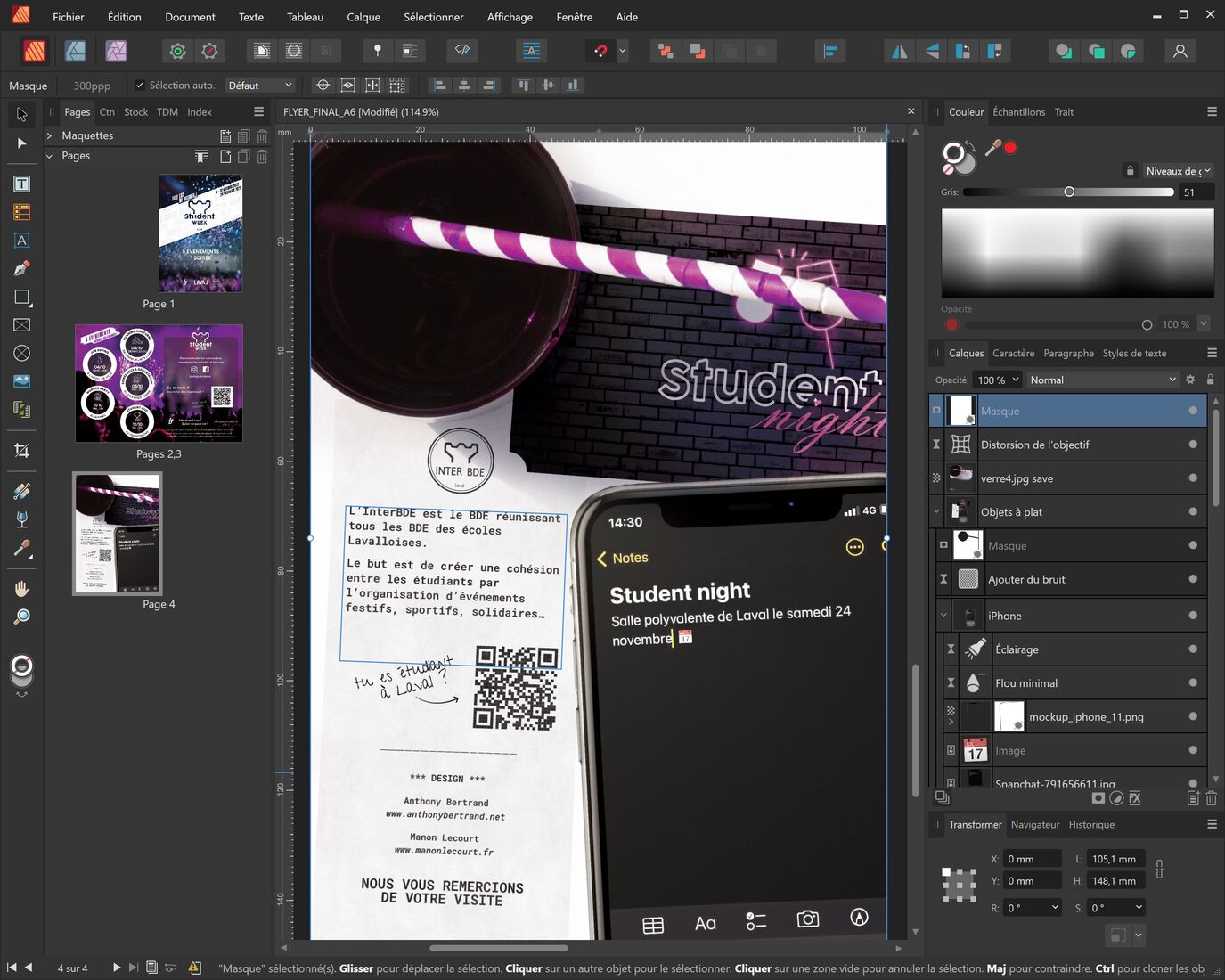
Task: Toggle visibility of the Éclairage layer
Action: pyautogui.click(x=1192, y=649)
